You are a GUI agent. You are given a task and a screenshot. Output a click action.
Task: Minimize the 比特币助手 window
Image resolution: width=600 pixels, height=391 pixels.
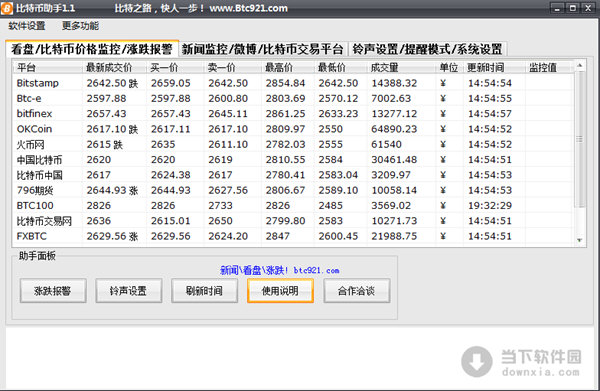[x=557, y=8]
